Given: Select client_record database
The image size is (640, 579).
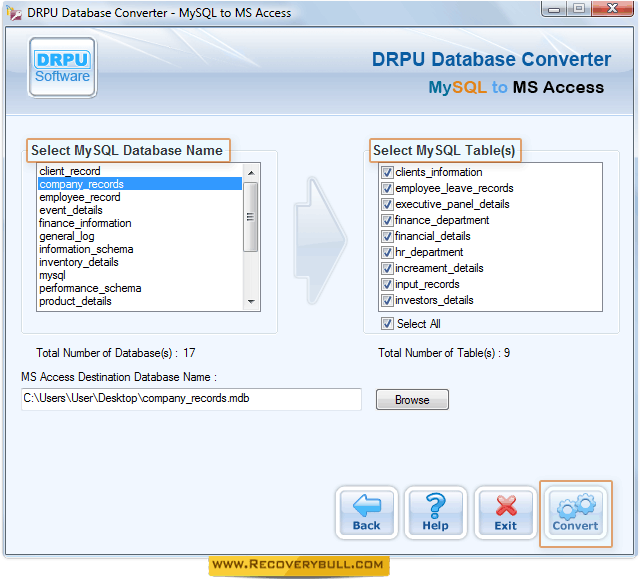Looking at the screenshot, I should click(x=140, y=171).
